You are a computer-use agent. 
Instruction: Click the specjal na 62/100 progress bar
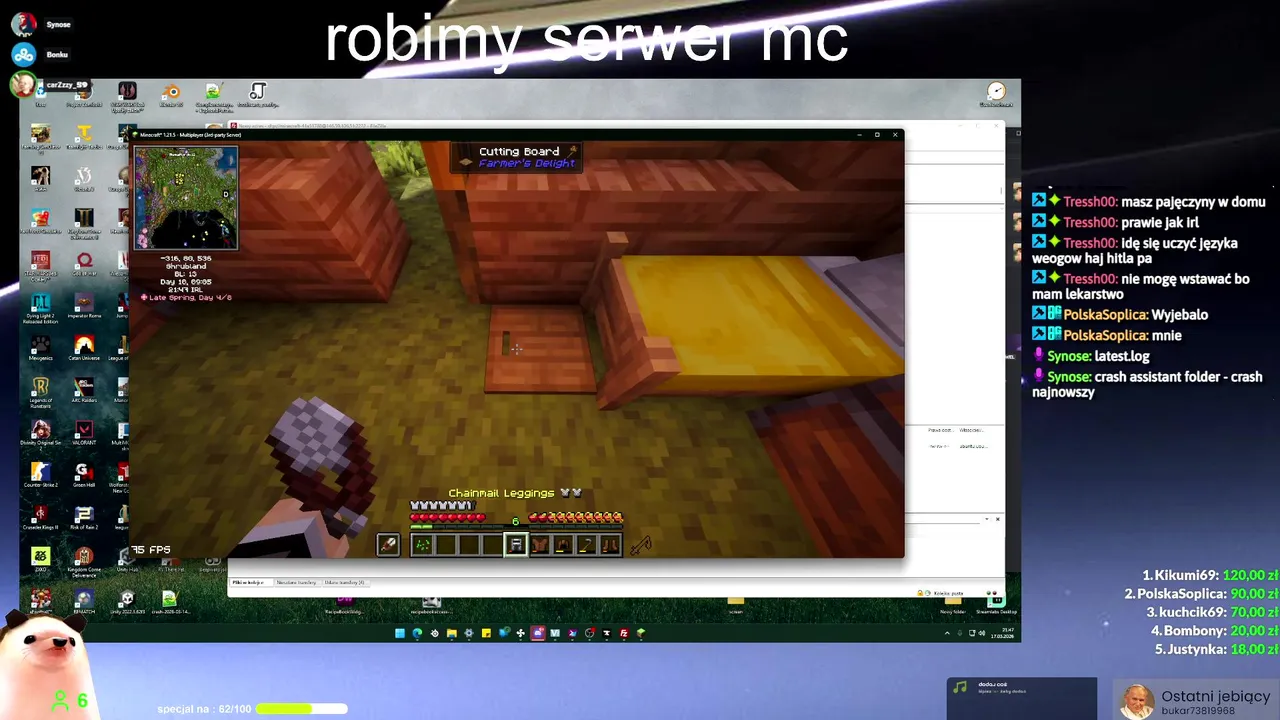pos(301,709)
